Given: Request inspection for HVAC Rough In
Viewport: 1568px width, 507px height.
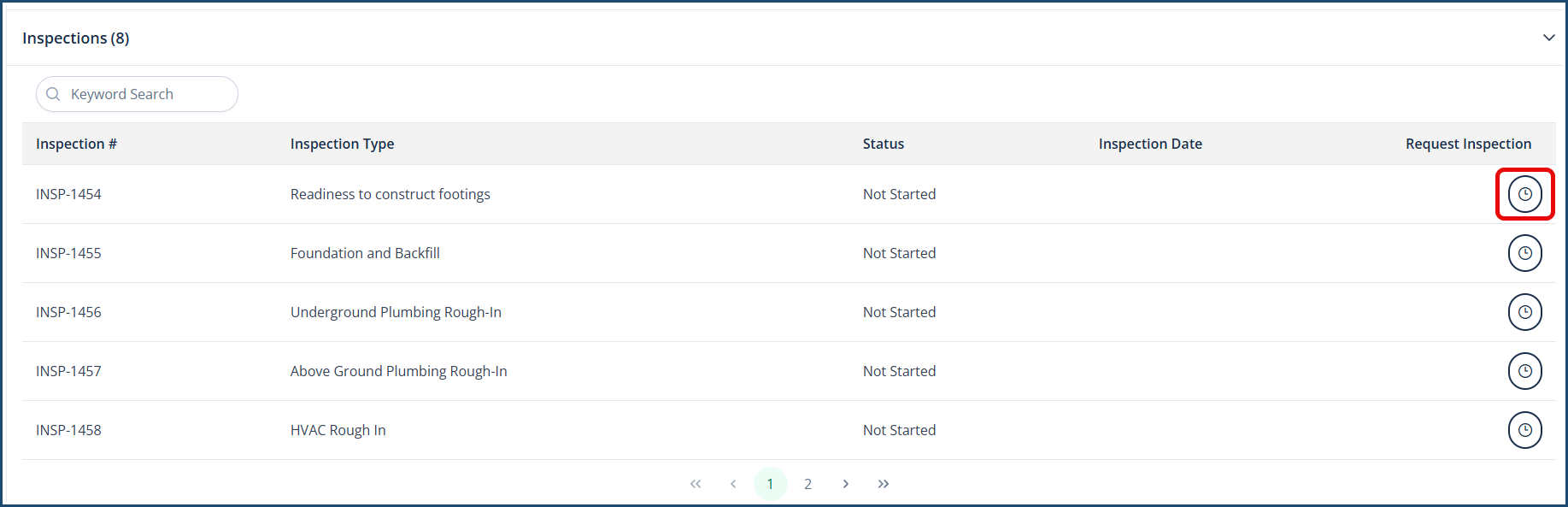Looking at the screenshot, I should click(1524, 430).
